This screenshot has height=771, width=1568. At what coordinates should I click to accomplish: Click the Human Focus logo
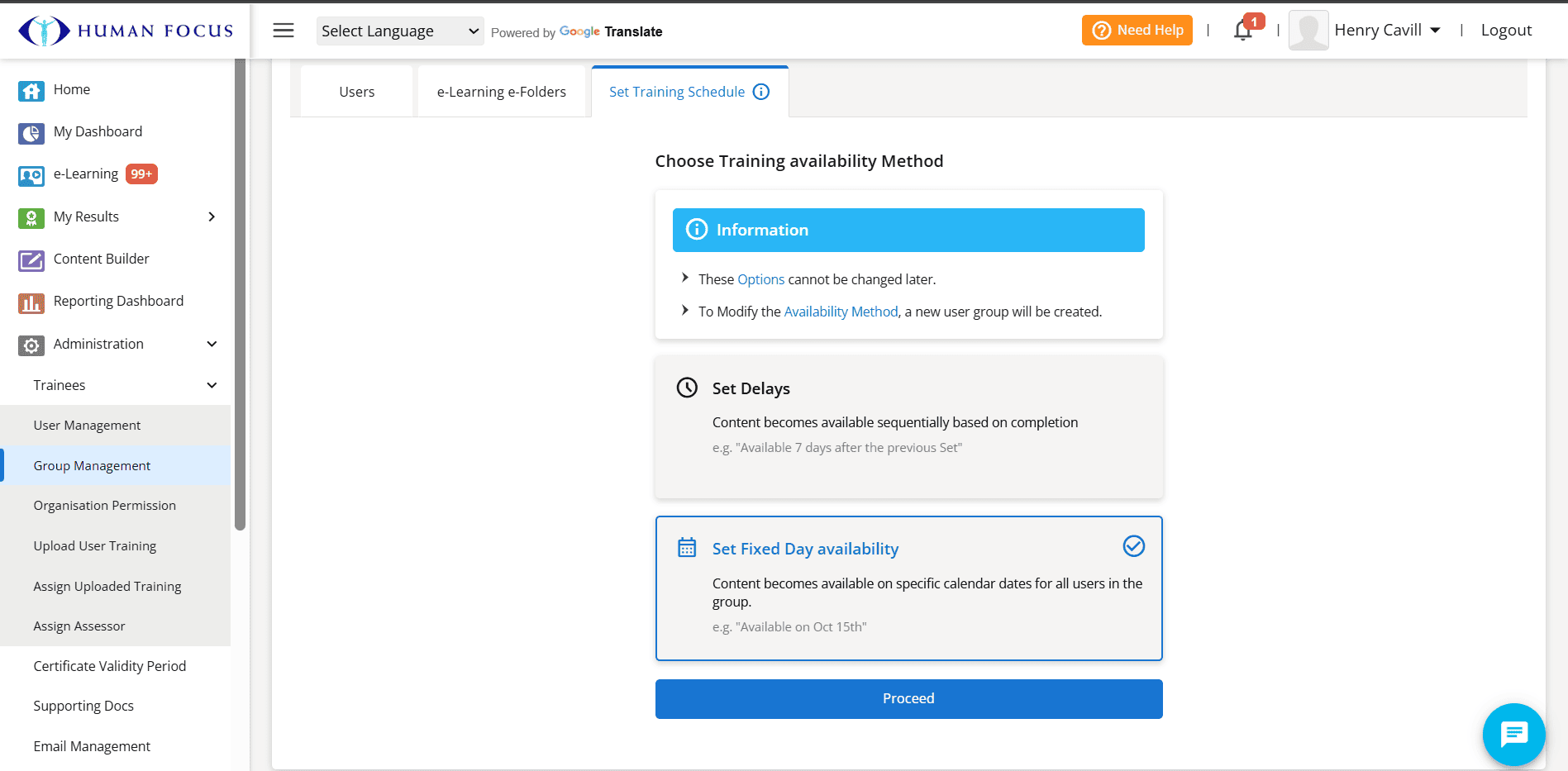pos(124,30)
